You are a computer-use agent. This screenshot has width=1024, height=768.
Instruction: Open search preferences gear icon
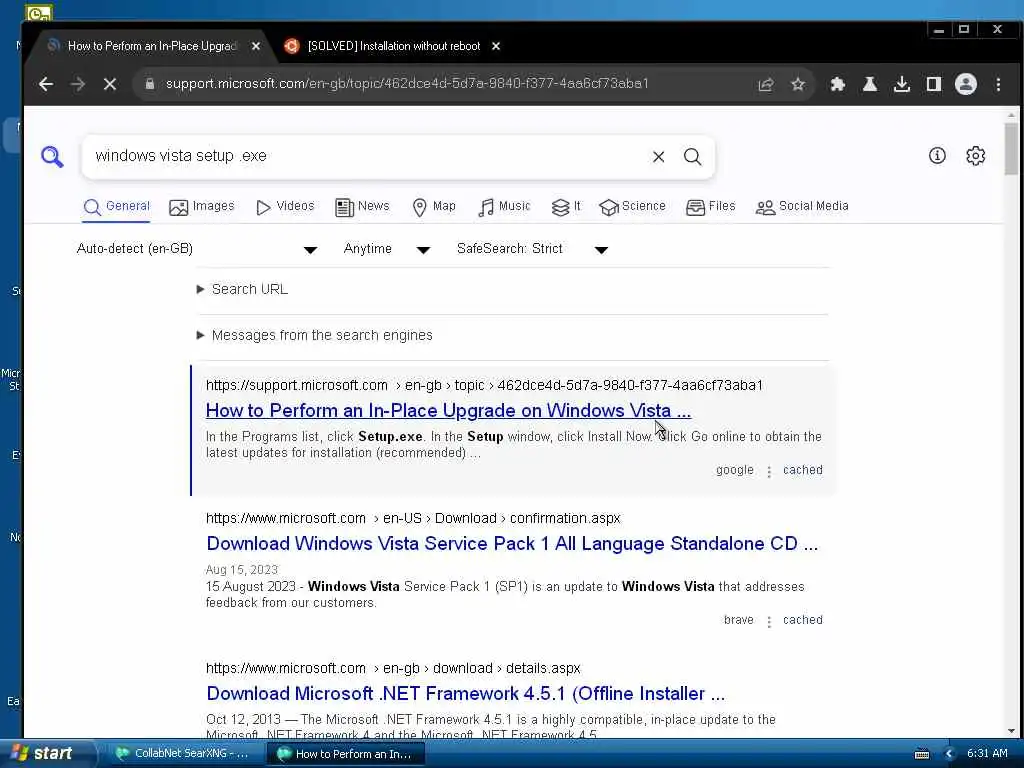pyautogui.click(x=976, y=155)
